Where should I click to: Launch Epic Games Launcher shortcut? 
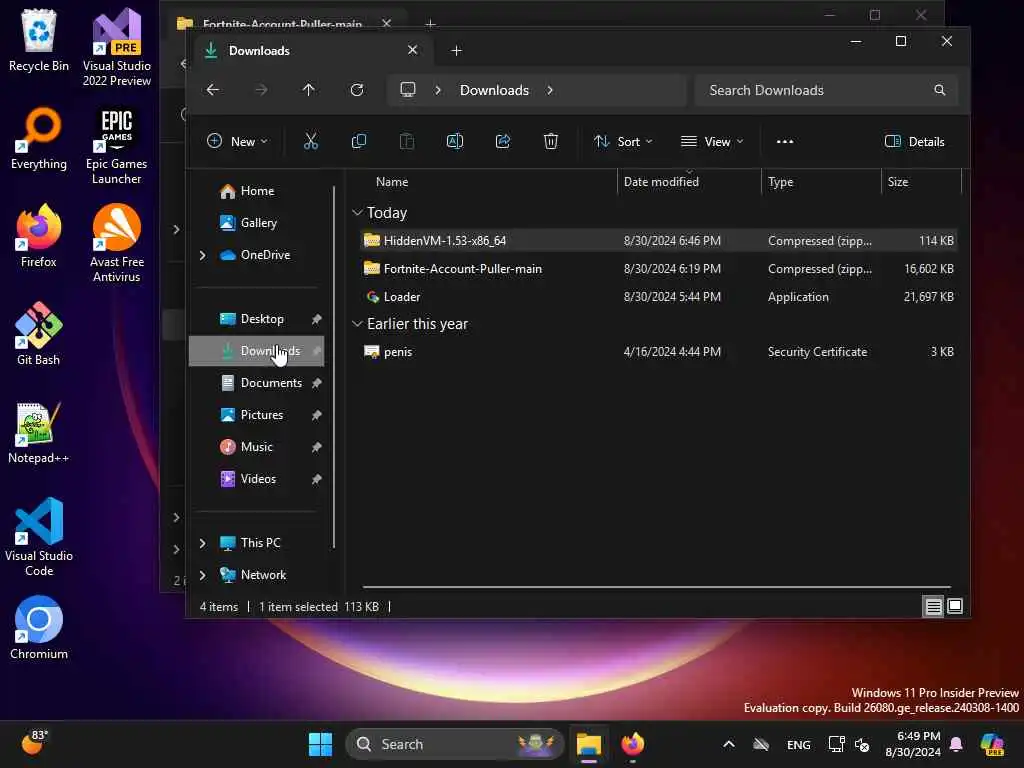(117, 145)
